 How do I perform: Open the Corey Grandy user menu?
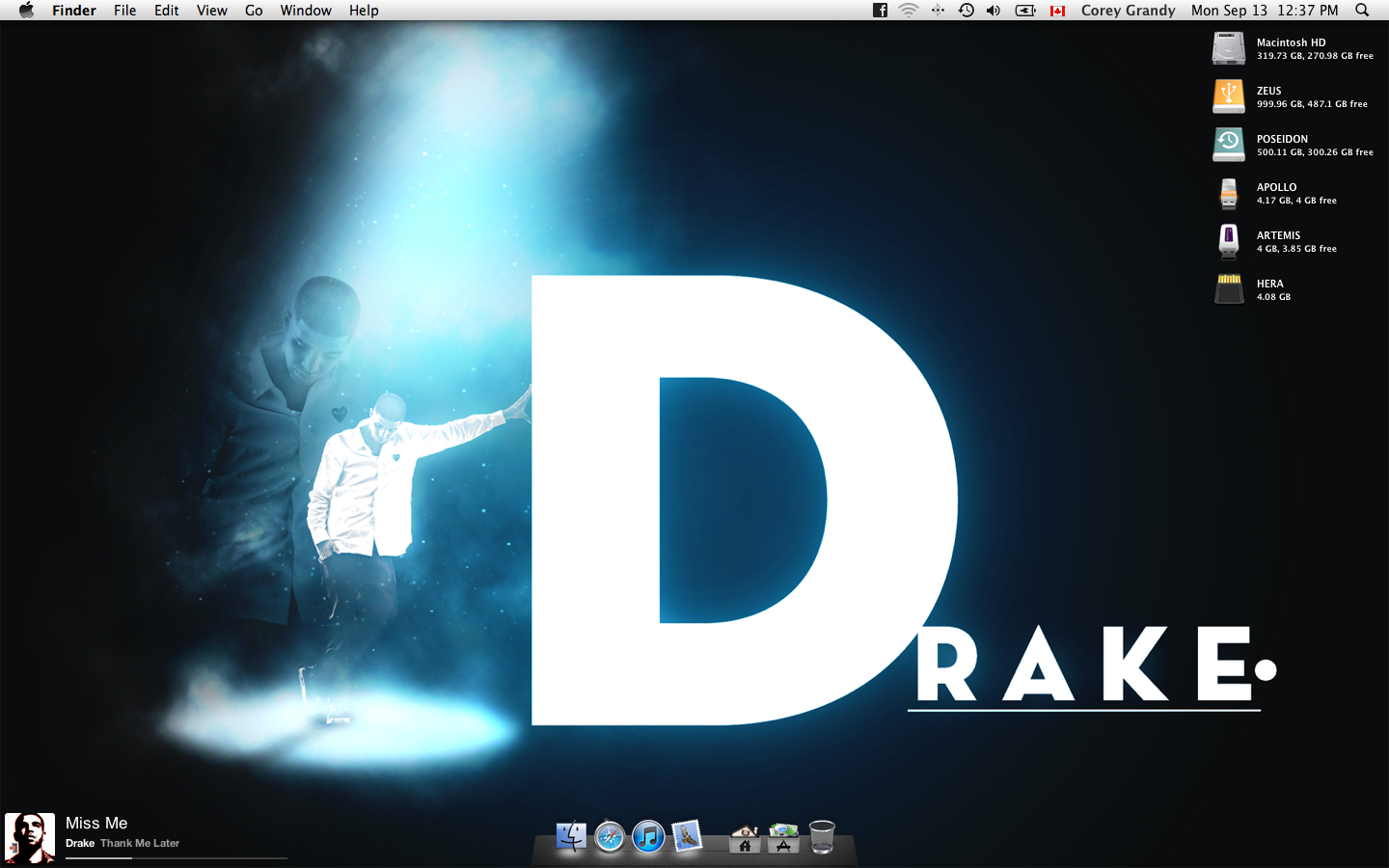click(1128, 11)
